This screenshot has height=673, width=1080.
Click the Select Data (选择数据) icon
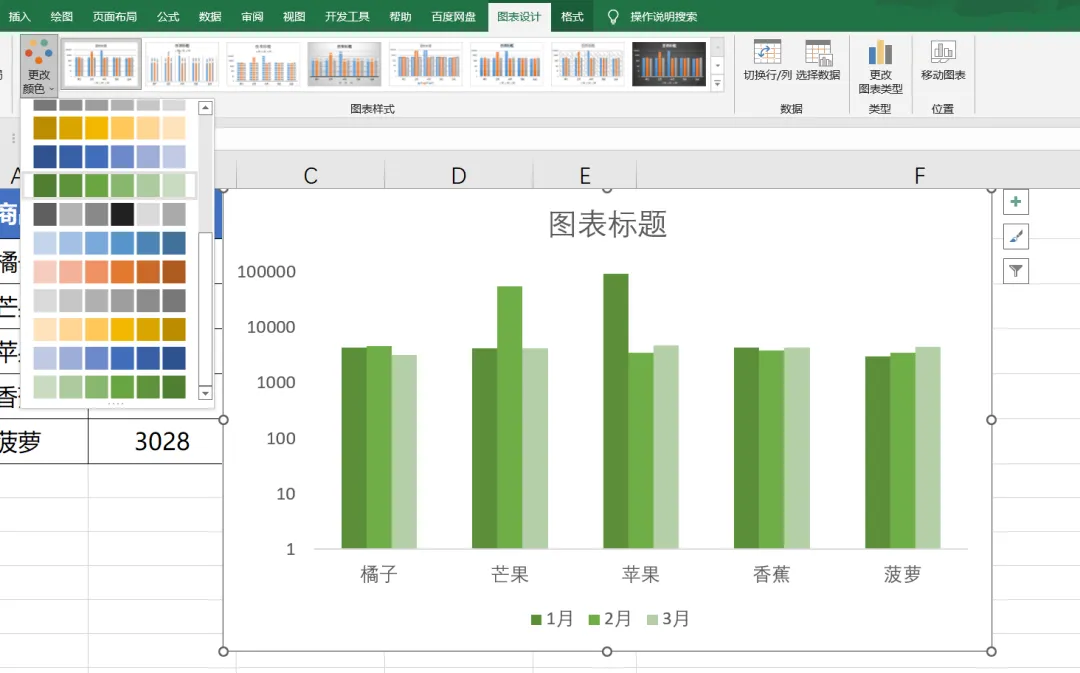(818, 53)
